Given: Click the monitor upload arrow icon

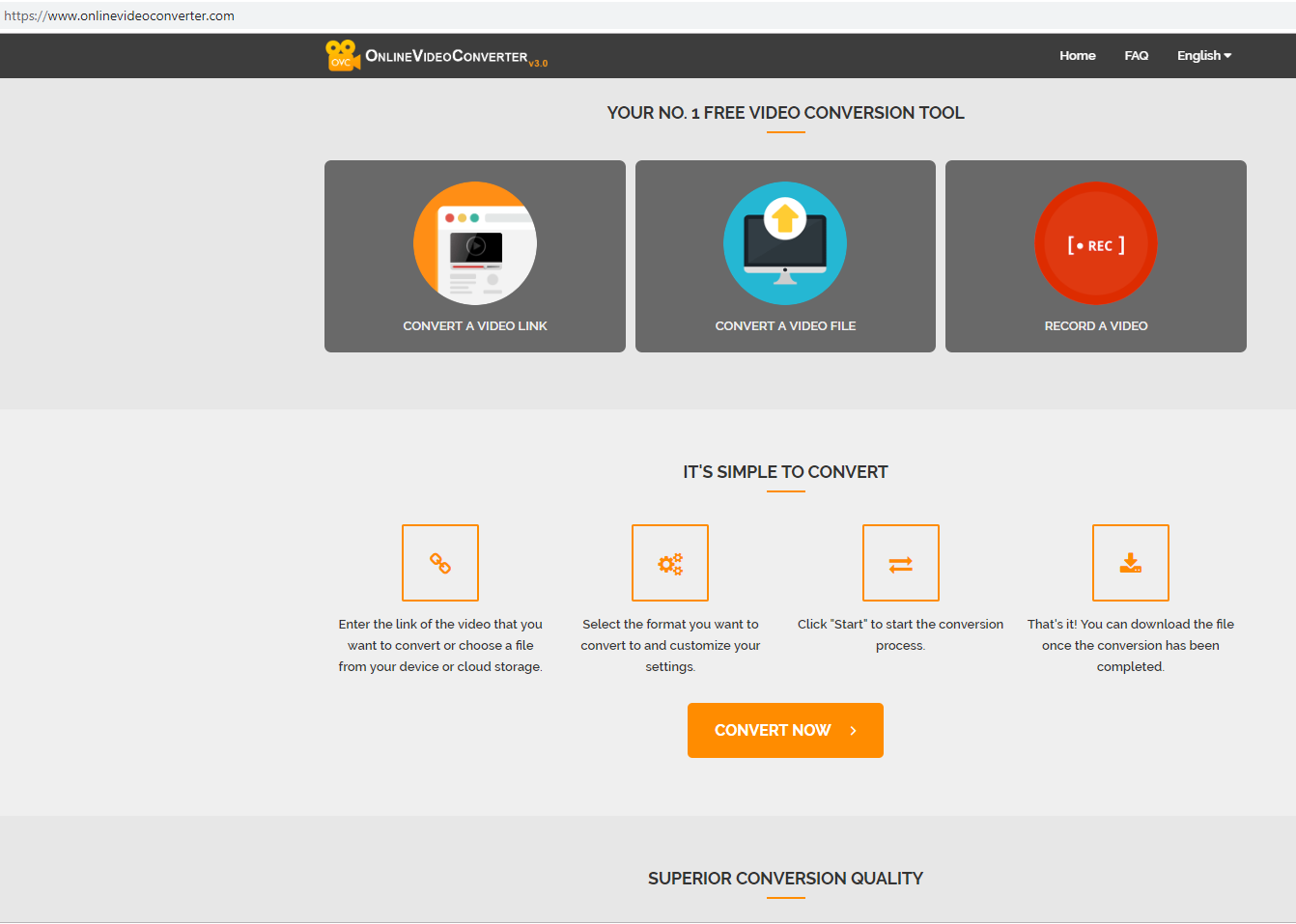Looking at the screenshot, I should coord(785,243).
